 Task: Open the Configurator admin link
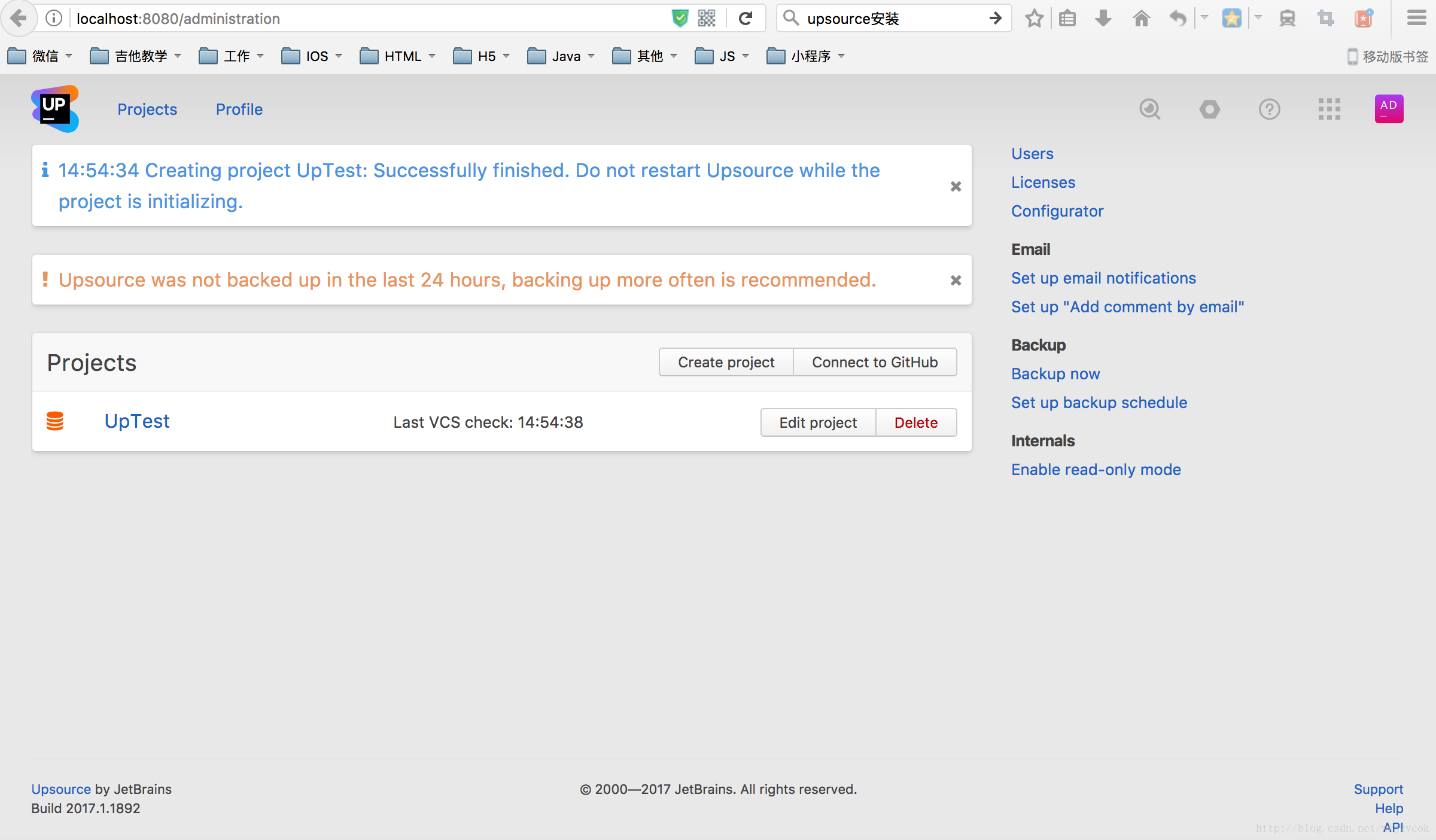(x=1057, y=211)
